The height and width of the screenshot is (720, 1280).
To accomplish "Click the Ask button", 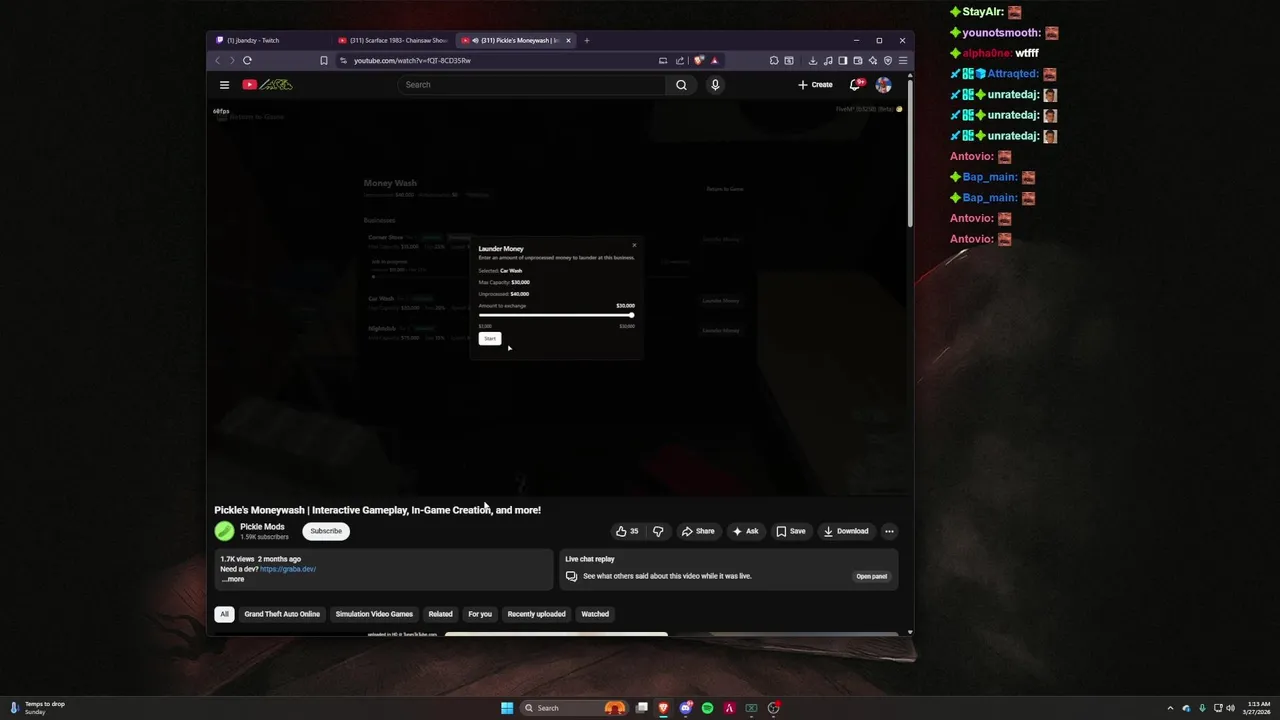I will point(745,531).
